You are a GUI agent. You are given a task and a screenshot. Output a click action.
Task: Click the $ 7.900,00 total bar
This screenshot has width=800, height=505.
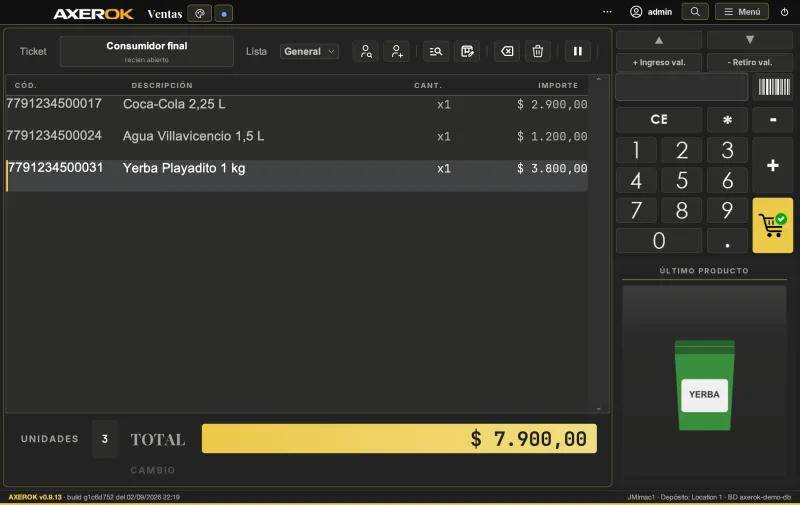399,439
